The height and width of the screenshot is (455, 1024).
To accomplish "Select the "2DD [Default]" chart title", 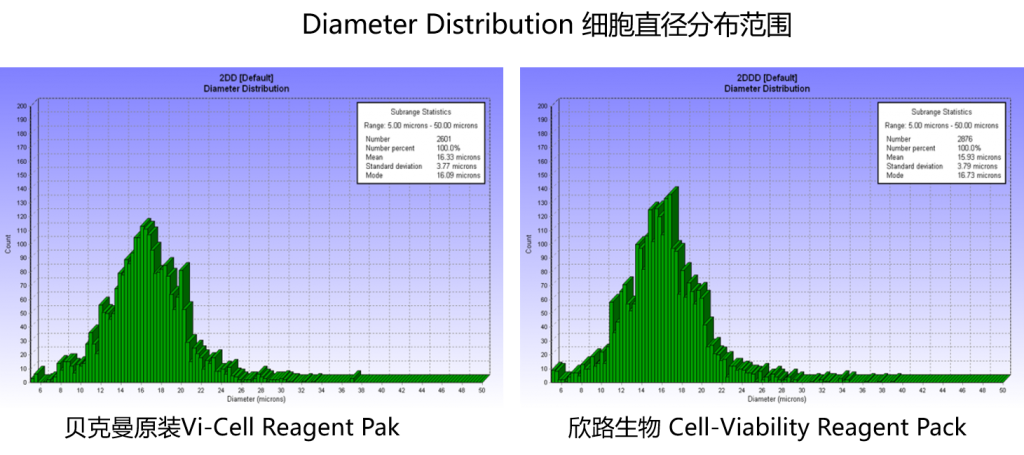I will click(246, 79).
